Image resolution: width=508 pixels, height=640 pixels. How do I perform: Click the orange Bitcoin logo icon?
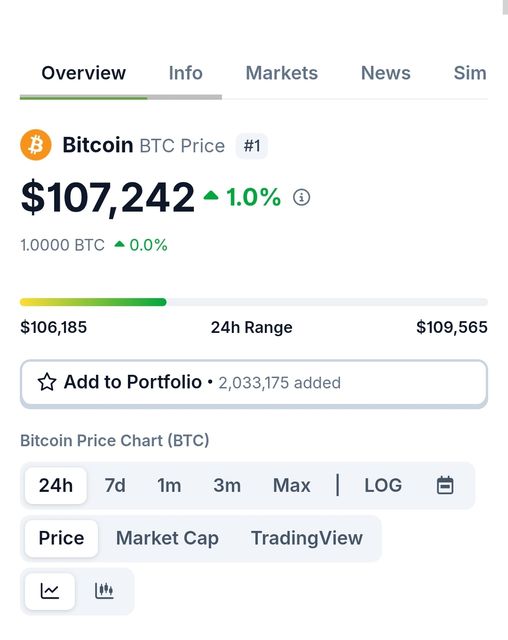[36, 145]
